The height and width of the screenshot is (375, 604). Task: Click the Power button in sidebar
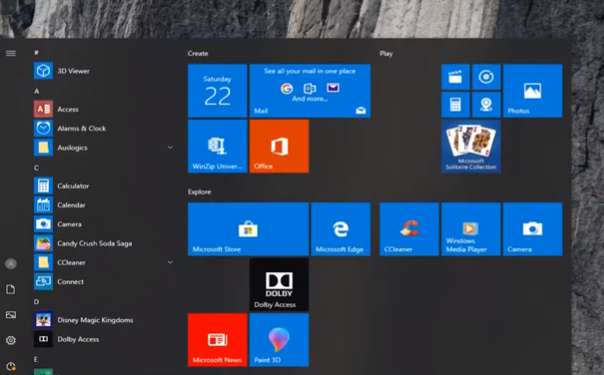11,366
